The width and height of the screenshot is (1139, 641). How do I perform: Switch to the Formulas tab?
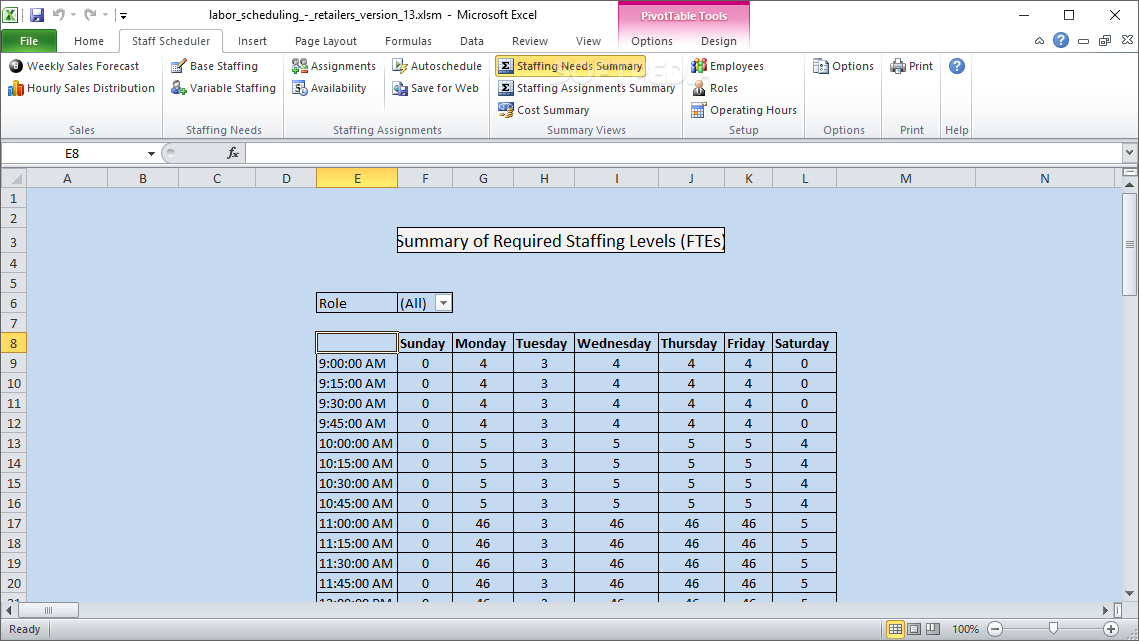tap(408, 41)
